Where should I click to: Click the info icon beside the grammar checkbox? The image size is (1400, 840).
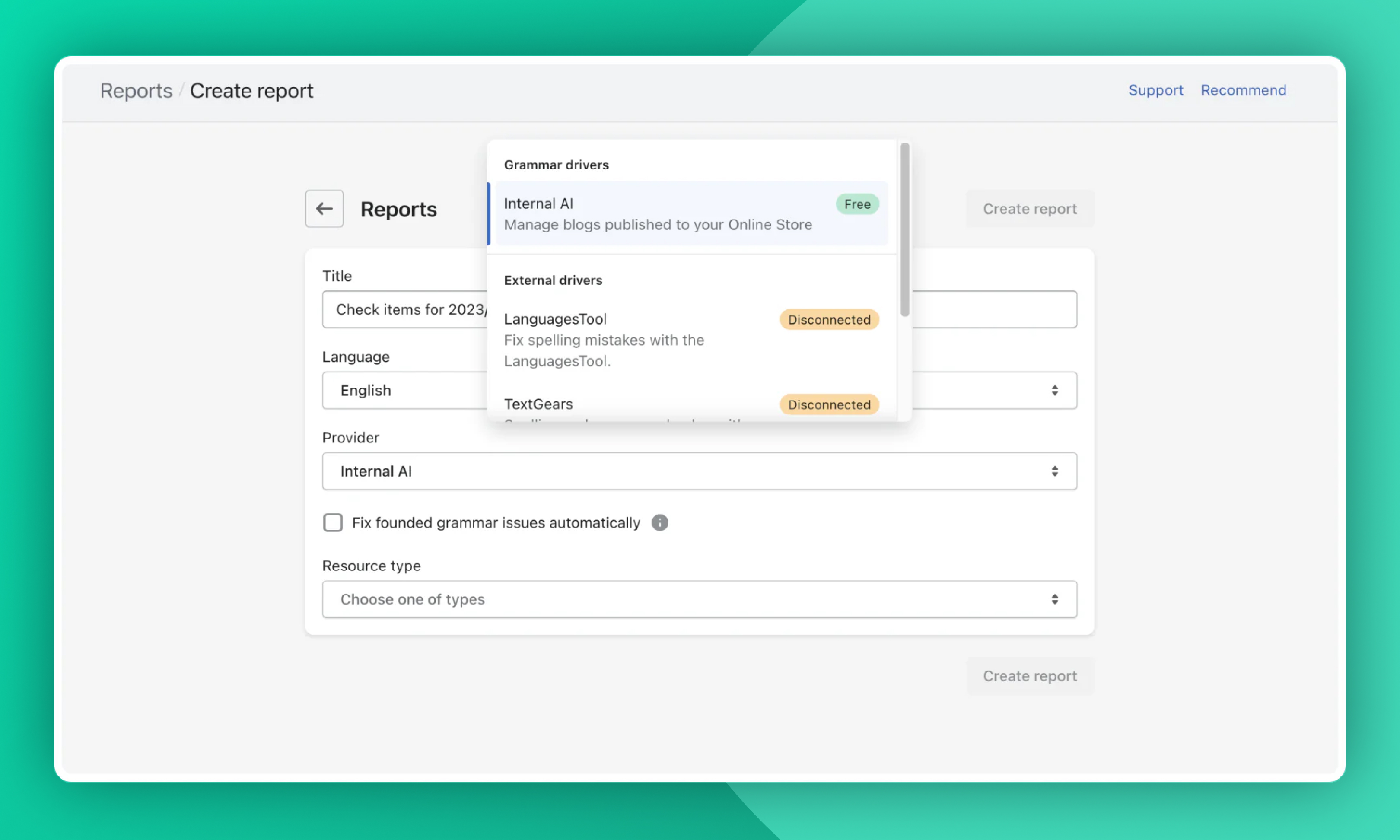660,522
